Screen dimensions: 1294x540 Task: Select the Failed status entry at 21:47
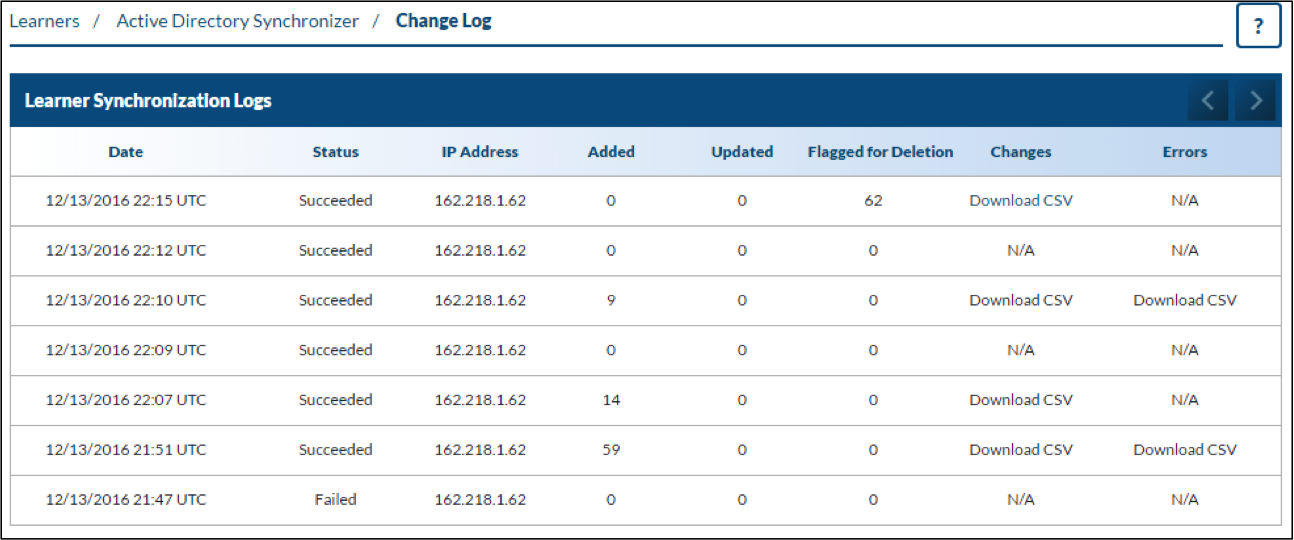[335, 500]
